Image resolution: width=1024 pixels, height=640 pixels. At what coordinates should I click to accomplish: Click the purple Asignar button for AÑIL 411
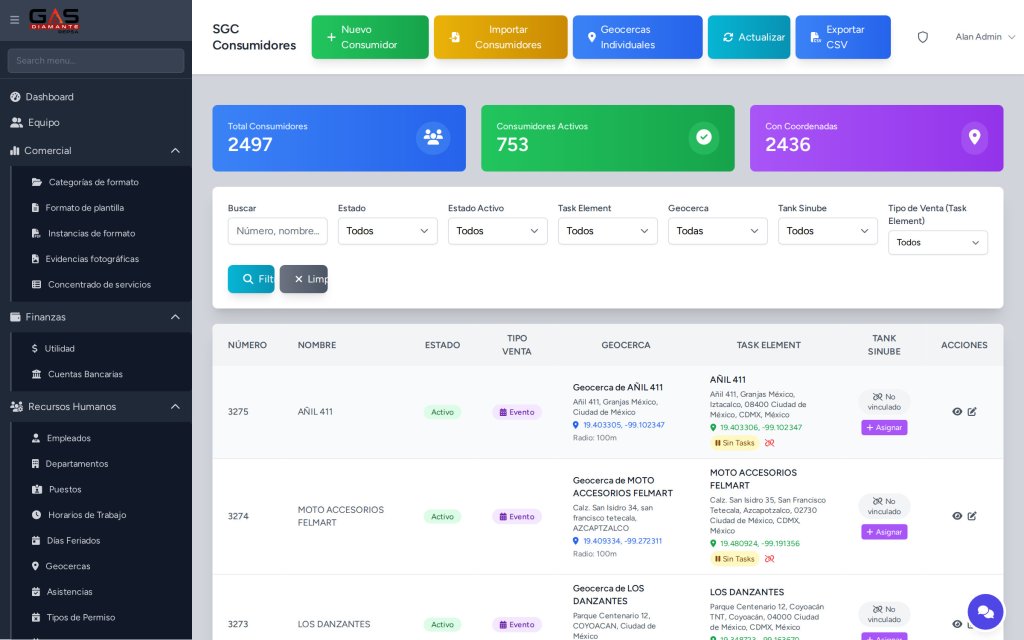click(x=884, y=428)
